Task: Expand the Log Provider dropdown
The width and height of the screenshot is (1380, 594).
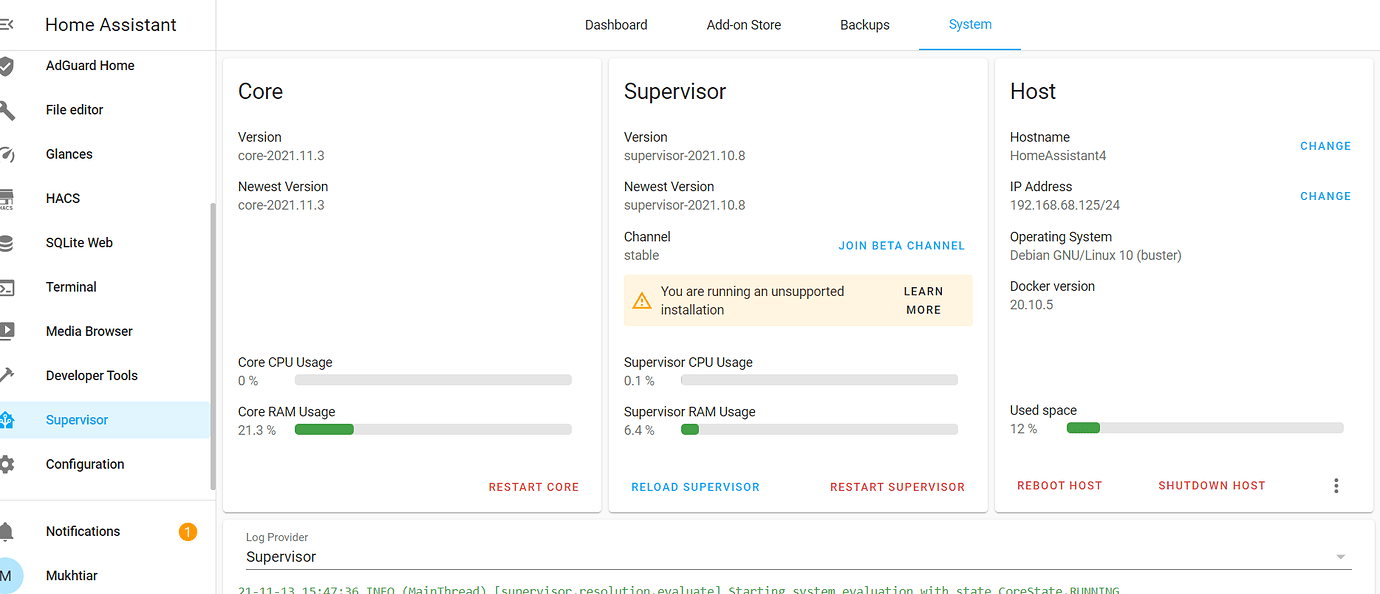Action: [1341, 557]
